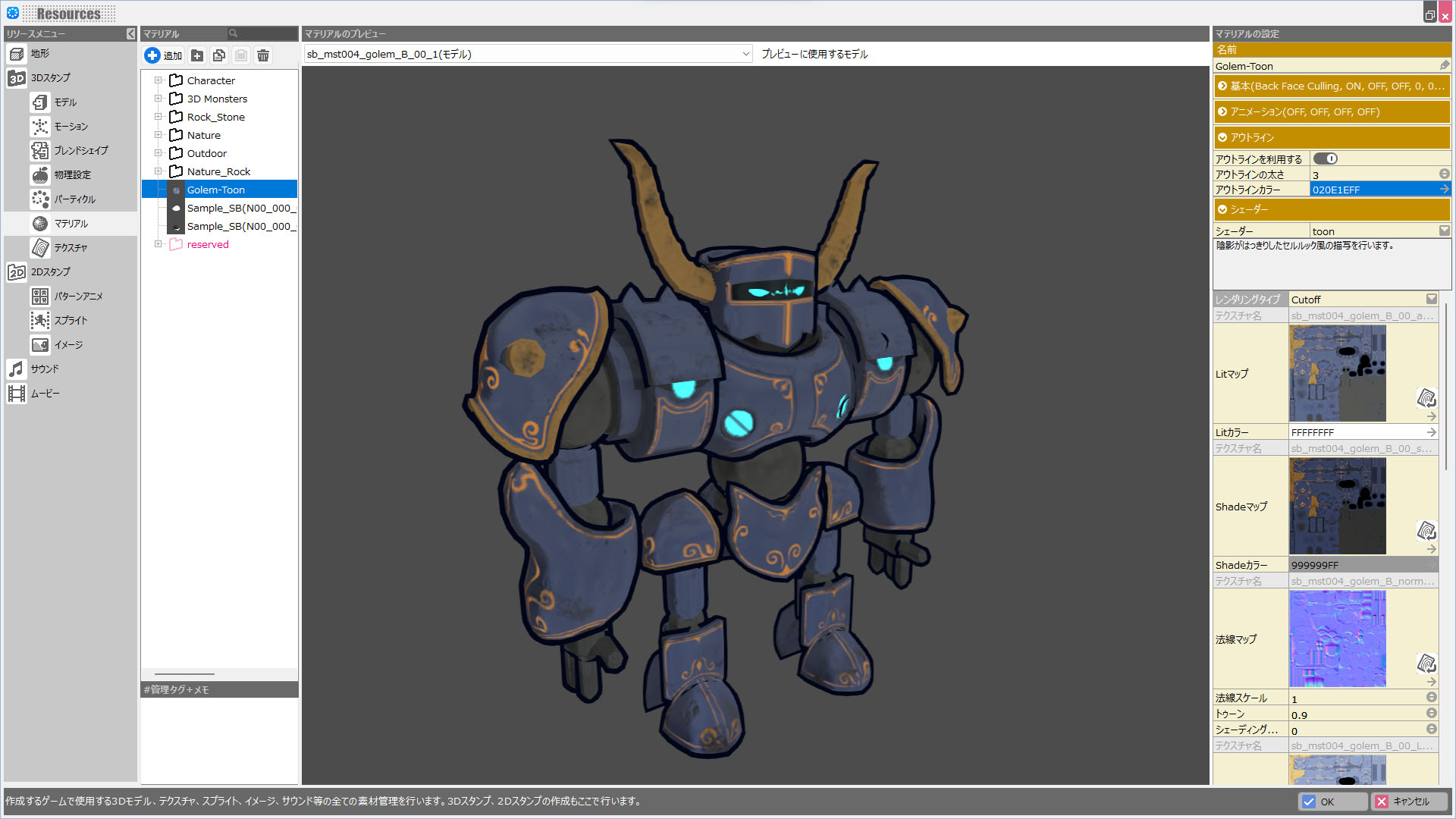Open the レンダリングタイプ Cutoff dropdown
1456x819 pixels.
coord(1431,300)
